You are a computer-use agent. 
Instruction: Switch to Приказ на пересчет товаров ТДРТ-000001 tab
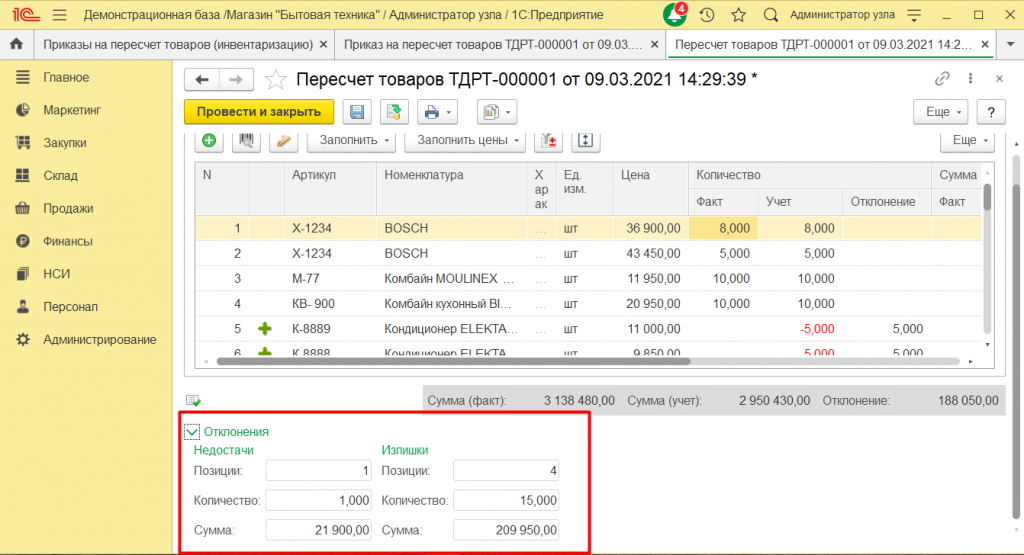click(x=493, y=44)
